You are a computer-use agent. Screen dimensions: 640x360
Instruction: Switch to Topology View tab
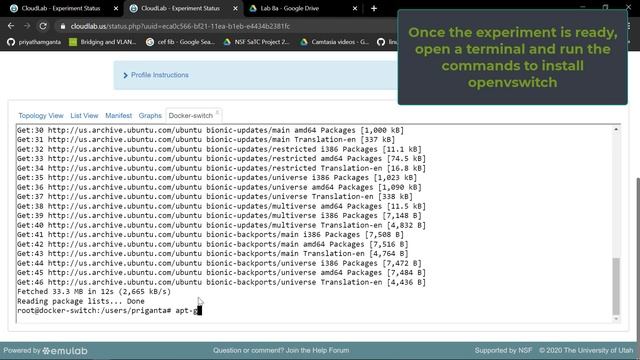tap(41, 116)
